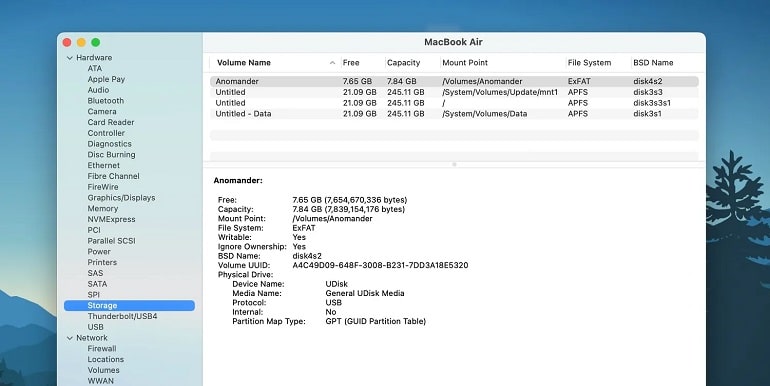Click the GPT (GUID Partition Table) value
Image resolution: width=770 pixels, height=386 pixels.
376,322
